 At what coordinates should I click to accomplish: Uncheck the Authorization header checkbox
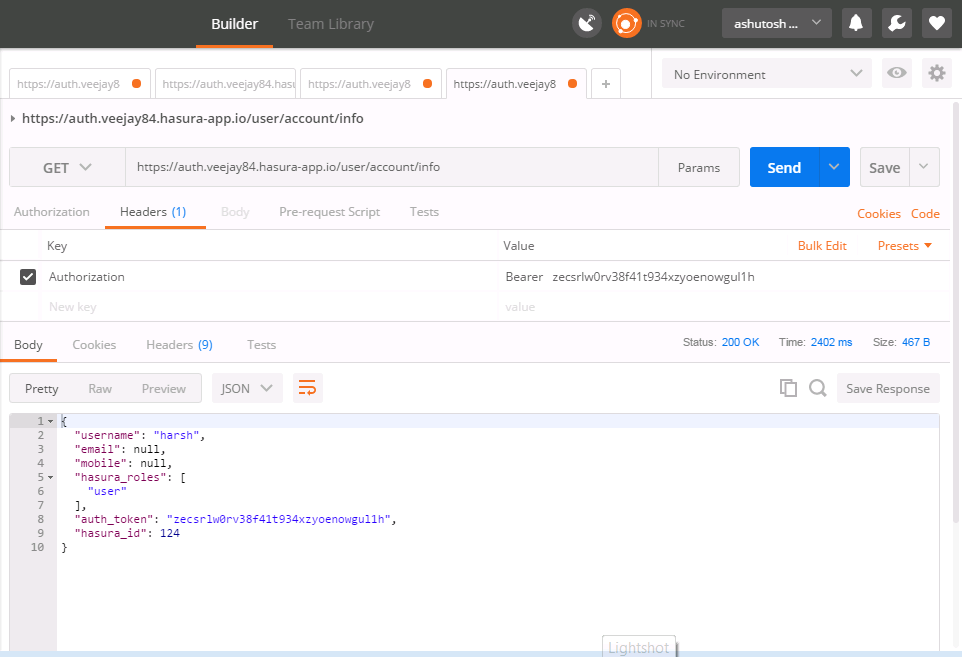click(x=28, y=277)
